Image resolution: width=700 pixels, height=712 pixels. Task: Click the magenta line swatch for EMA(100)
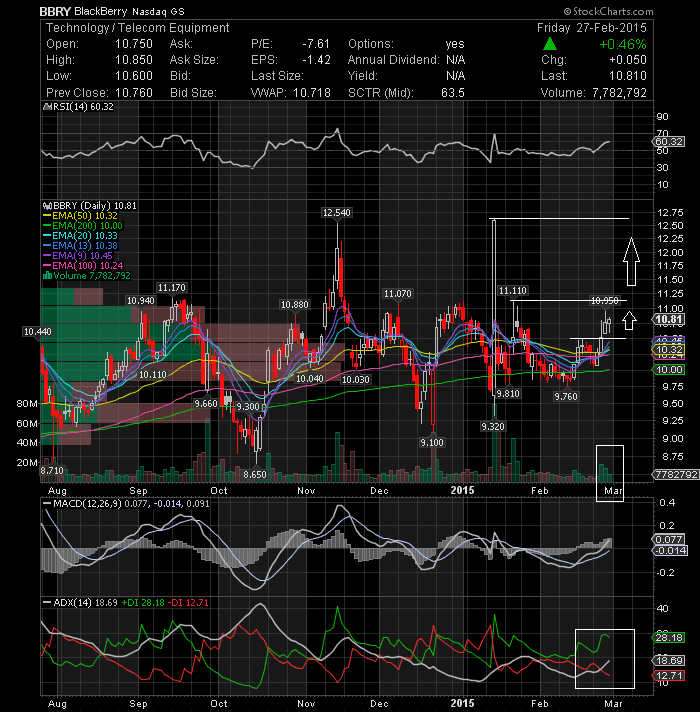[x=47, y=266]
